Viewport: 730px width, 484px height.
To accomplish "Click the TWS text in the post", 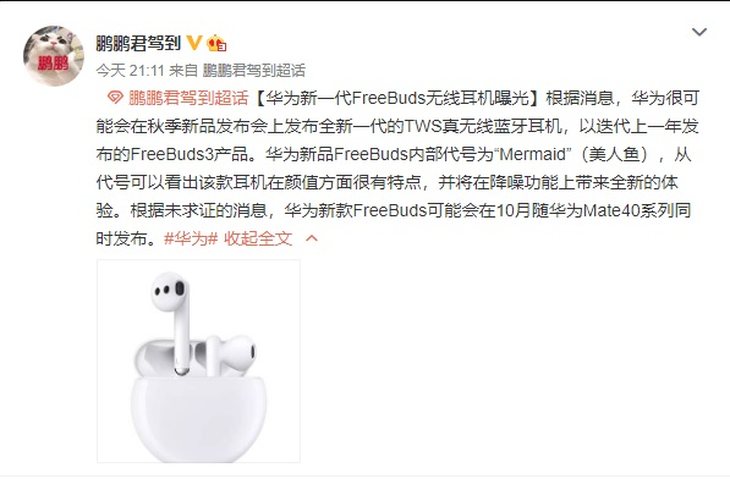I will (x=423, y=127).
